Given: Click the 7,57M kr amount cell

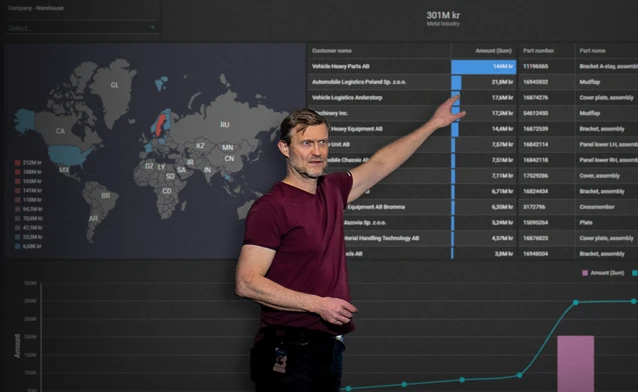Looking at the screenshot, I should (484, 145).
